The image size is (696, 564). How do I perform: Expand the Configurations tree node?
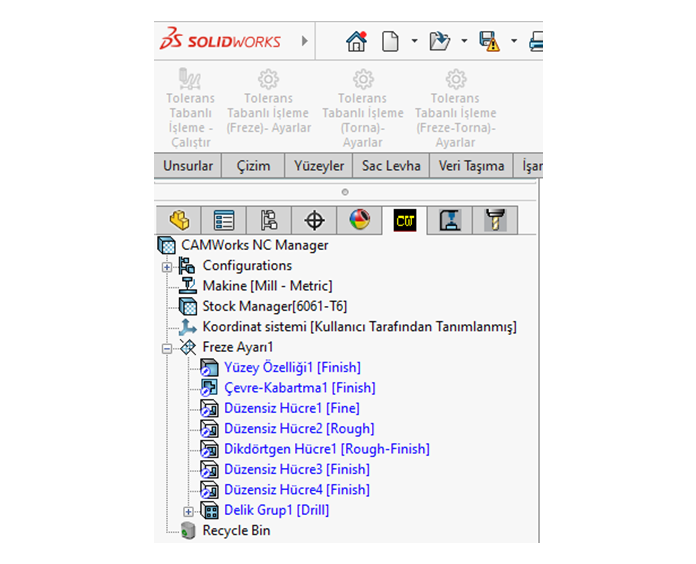168,266
